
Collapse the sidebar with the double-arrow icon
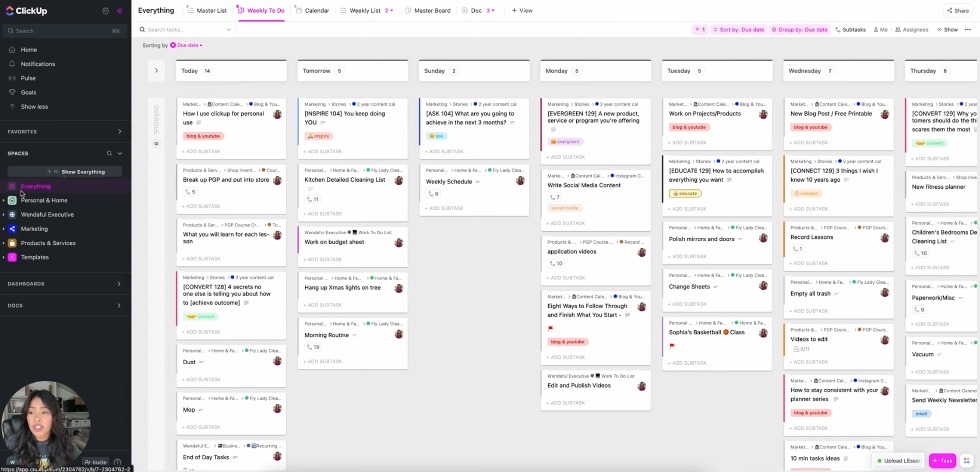119,11
